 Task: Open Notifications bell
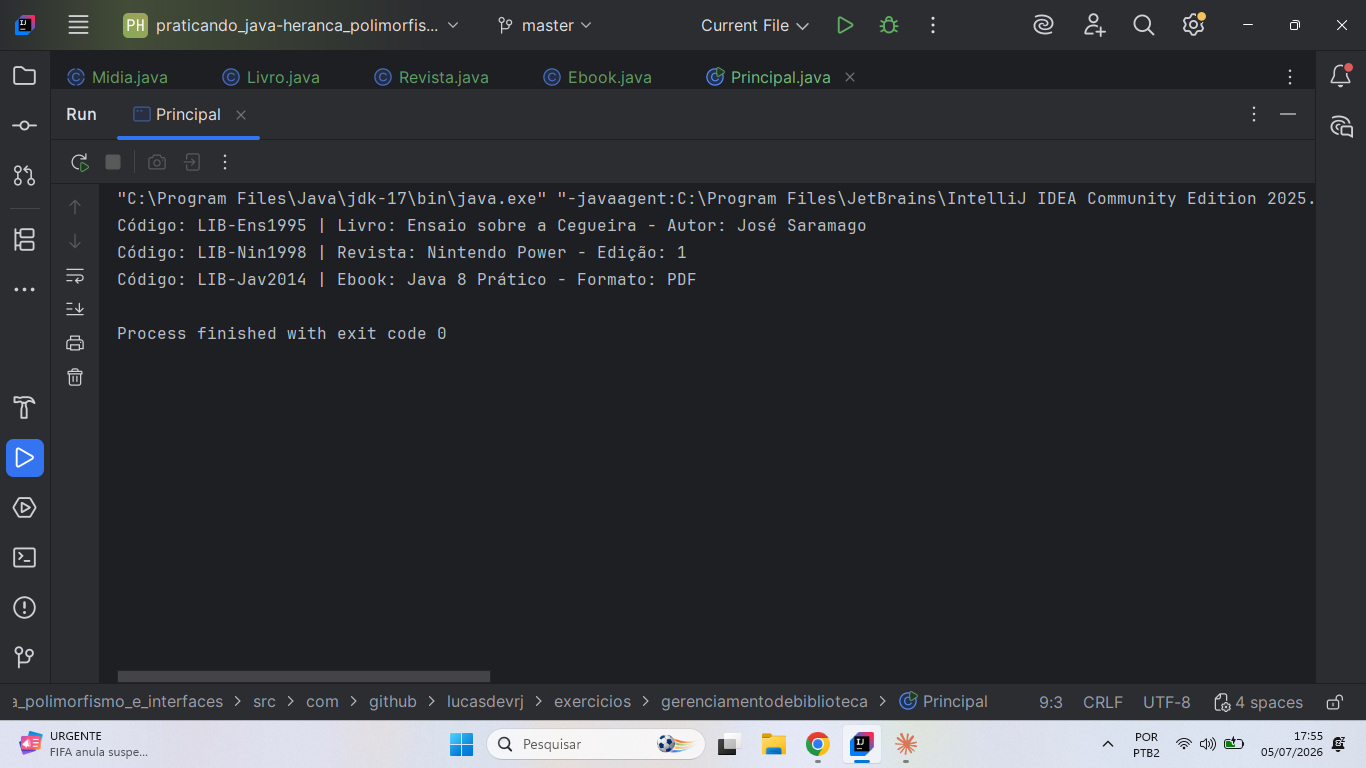point(1341,76)
